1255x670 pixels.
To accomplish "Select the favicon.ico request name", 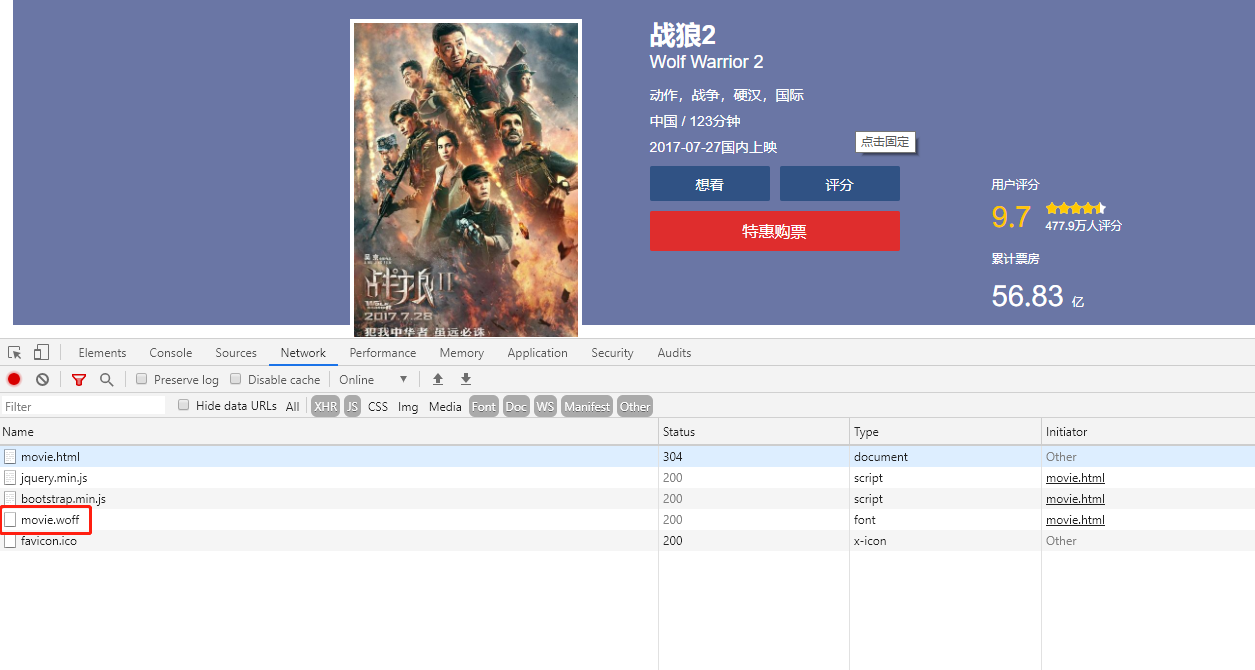I will [49, 541].
